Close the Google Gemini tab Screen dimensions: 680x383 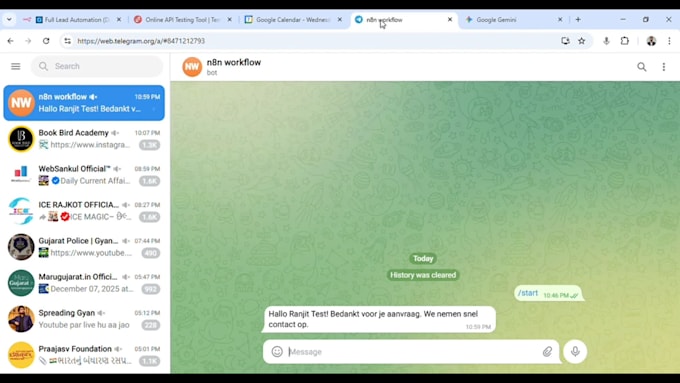coord(560,20)
